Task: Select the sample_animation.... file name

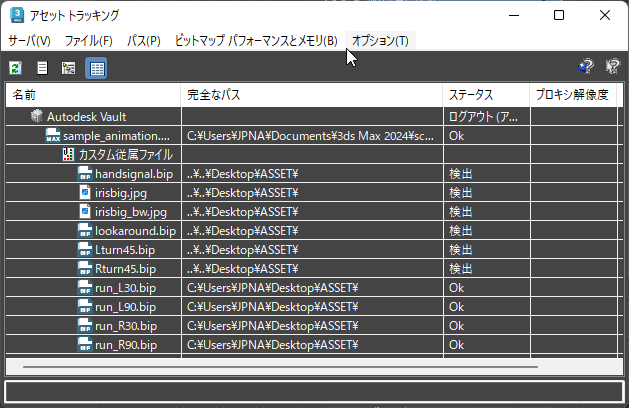Action: (116, 136)
